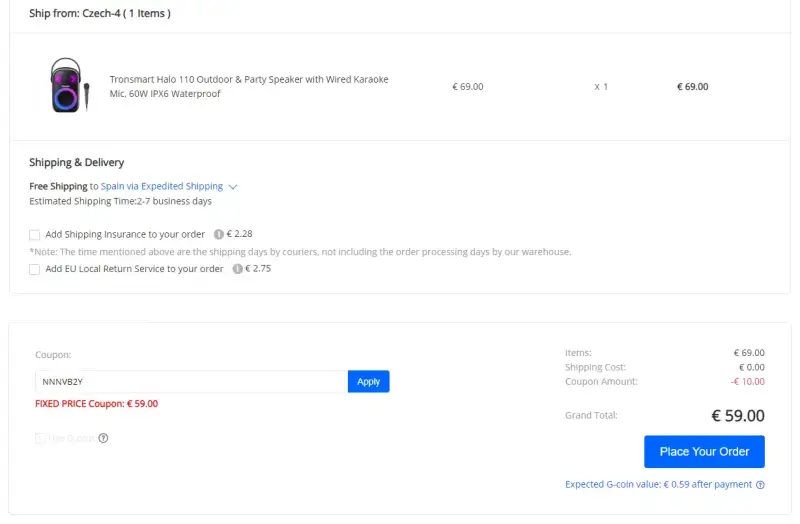The height and width of the screenshot is (524, 800).
Task: Click the Add Shipping Insurance label
Action: point(125,234)
